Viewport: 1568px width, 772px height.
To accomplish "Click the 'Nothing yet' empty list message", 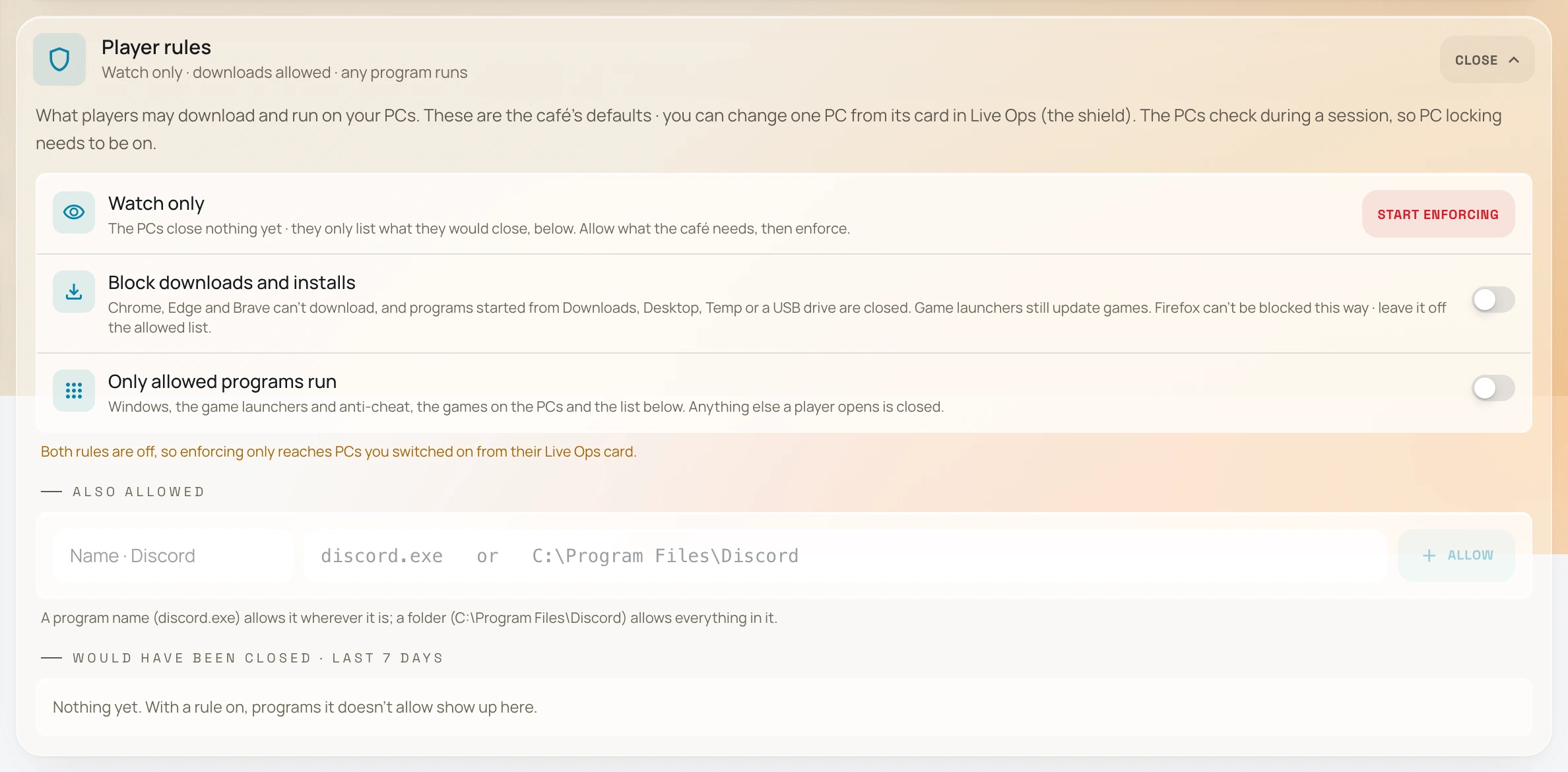I will click(x=295, y=707).
